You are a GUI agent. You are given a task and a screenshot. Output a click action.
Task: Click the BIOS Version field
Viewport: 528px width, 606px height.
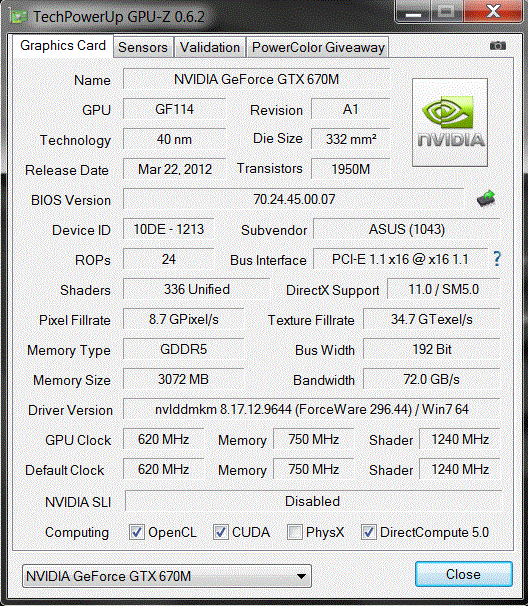[294, 199]
